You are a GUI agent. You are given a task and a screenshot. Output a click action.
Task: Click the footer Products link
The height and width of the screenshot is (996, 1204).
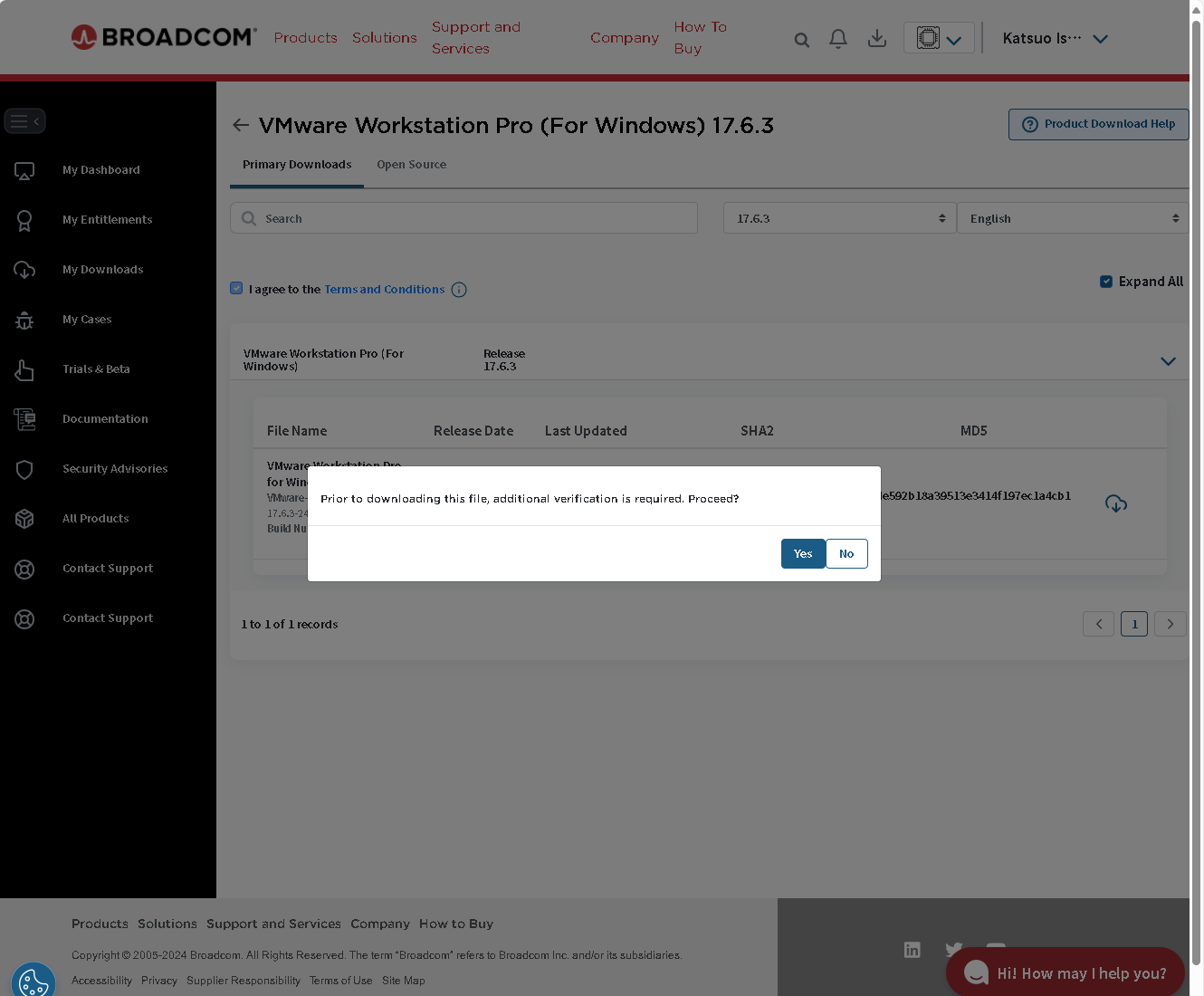click(x=100, y=924)
